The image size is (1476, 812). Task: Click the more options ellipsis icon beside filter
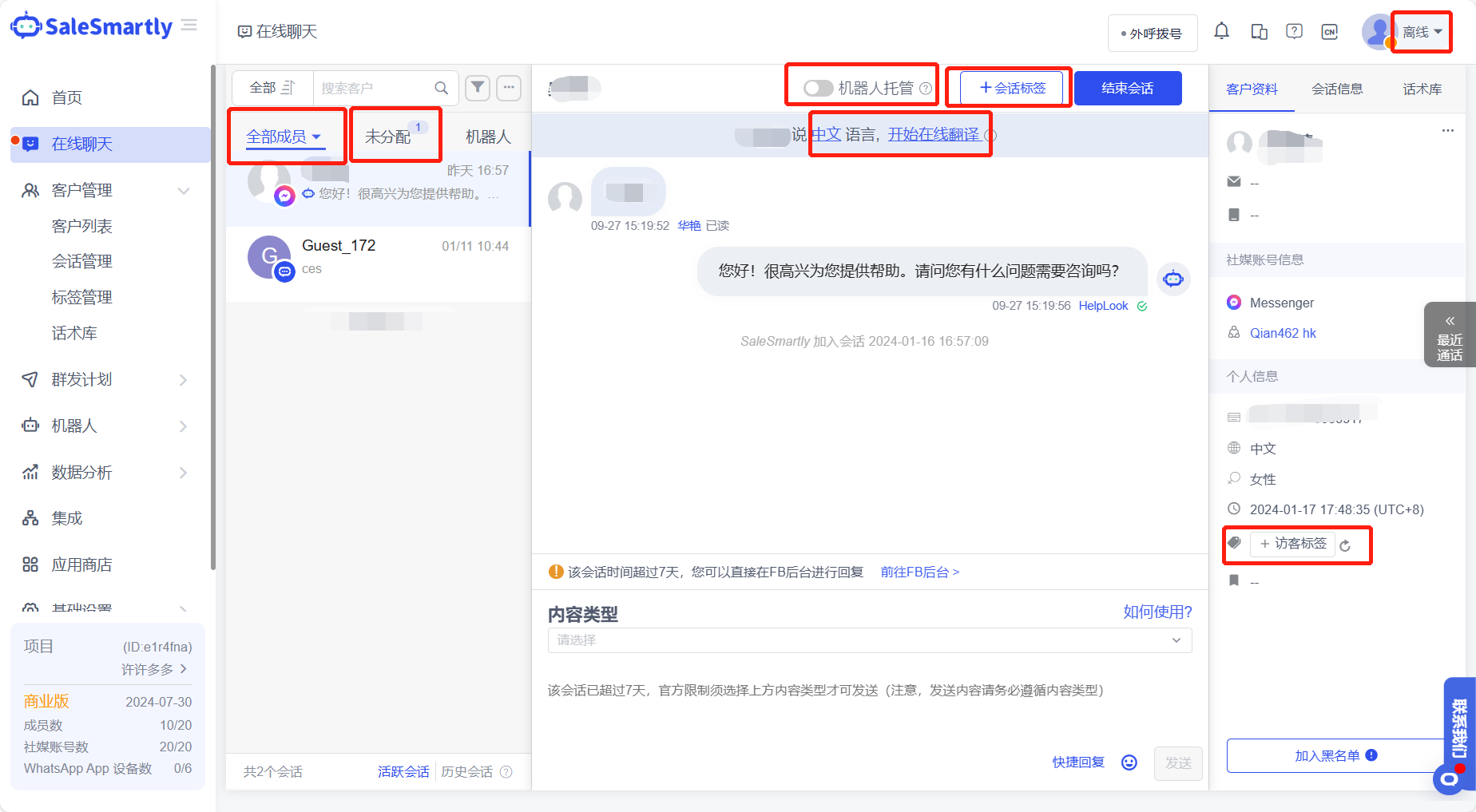[x=509, y=88]
